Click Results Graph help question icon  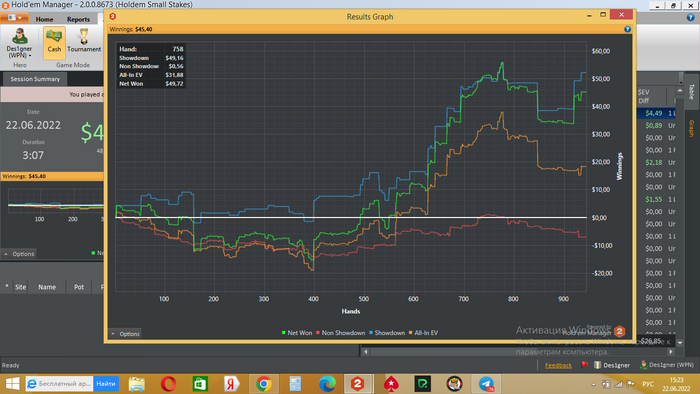click(627, 29)
